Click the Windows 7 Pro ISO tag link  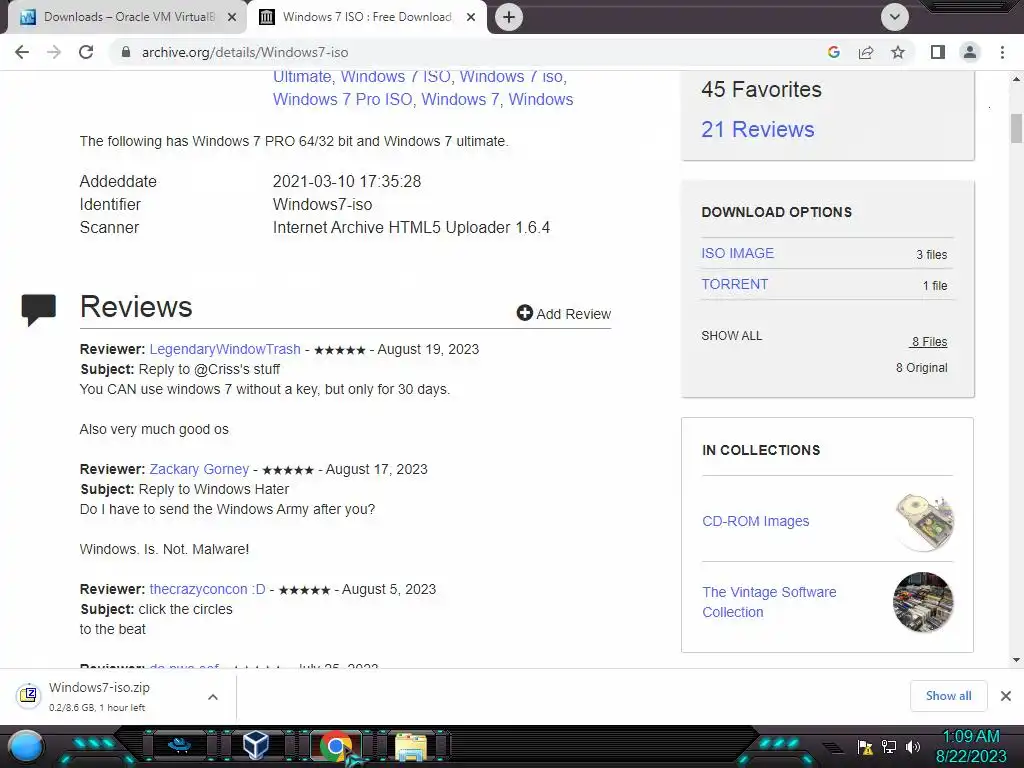click(x=342, y=99)
